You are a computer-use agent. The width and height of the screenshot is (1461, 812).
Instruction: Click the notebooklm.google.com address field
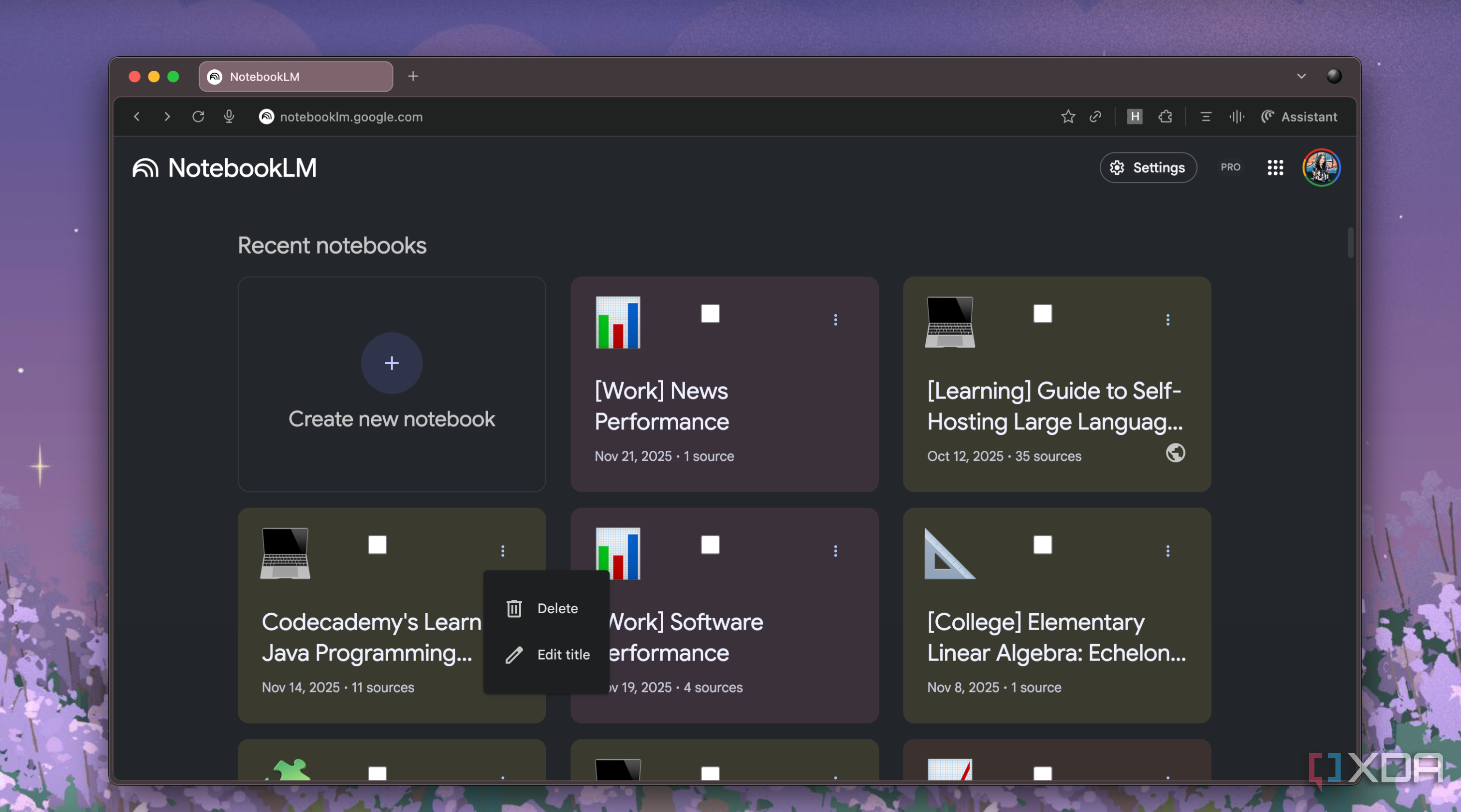(x=351, y=117)
